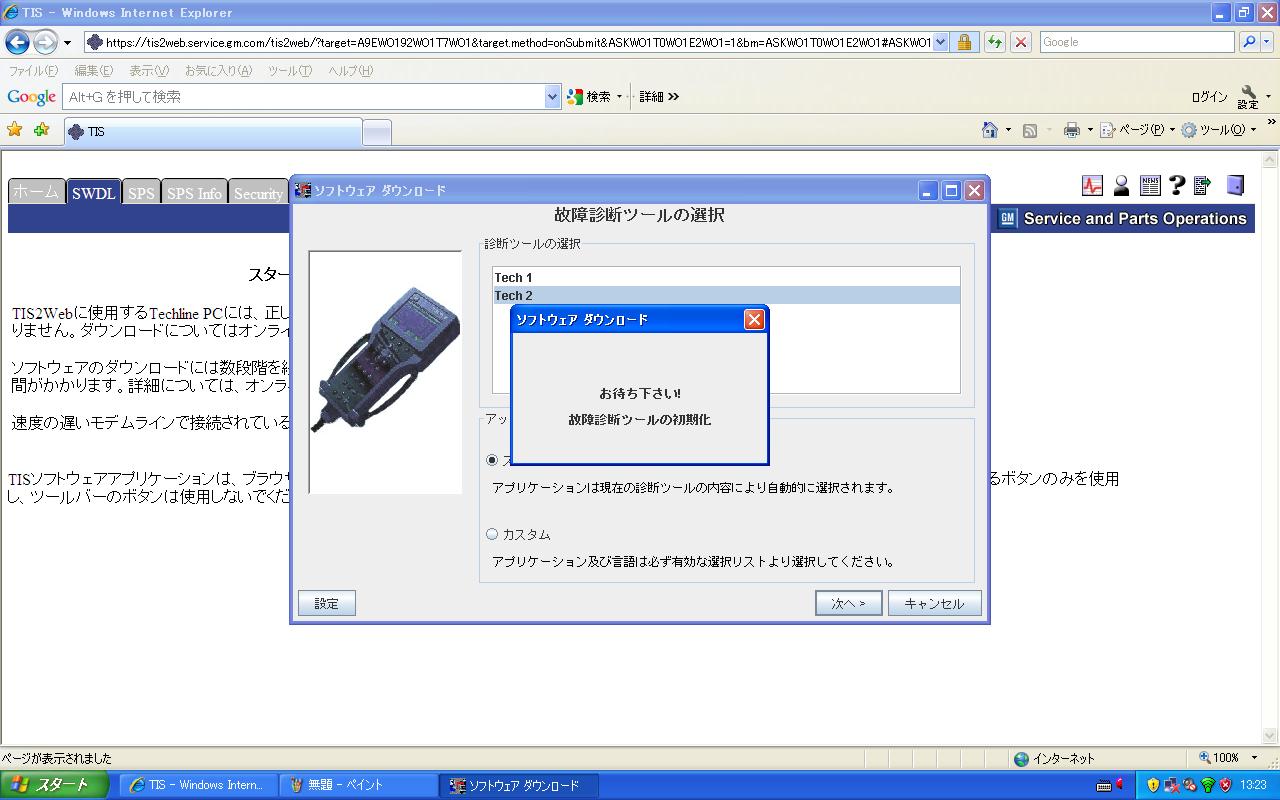Click the magnifier search button in IE
This screenshot has height=800, width=1280.
1248,43
